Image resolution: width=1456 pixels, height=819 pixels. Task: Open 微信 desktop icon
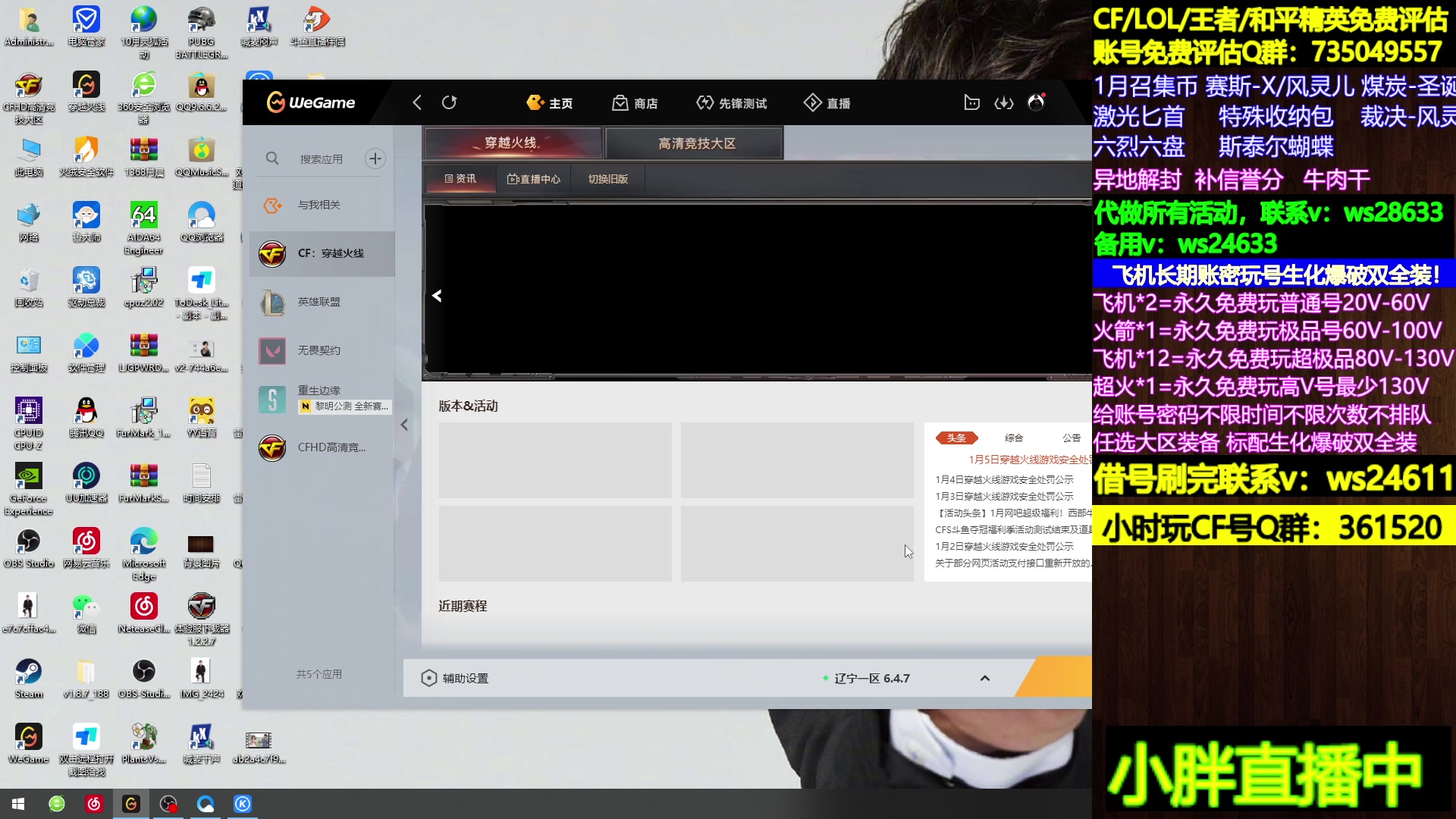tap(86, 613)
